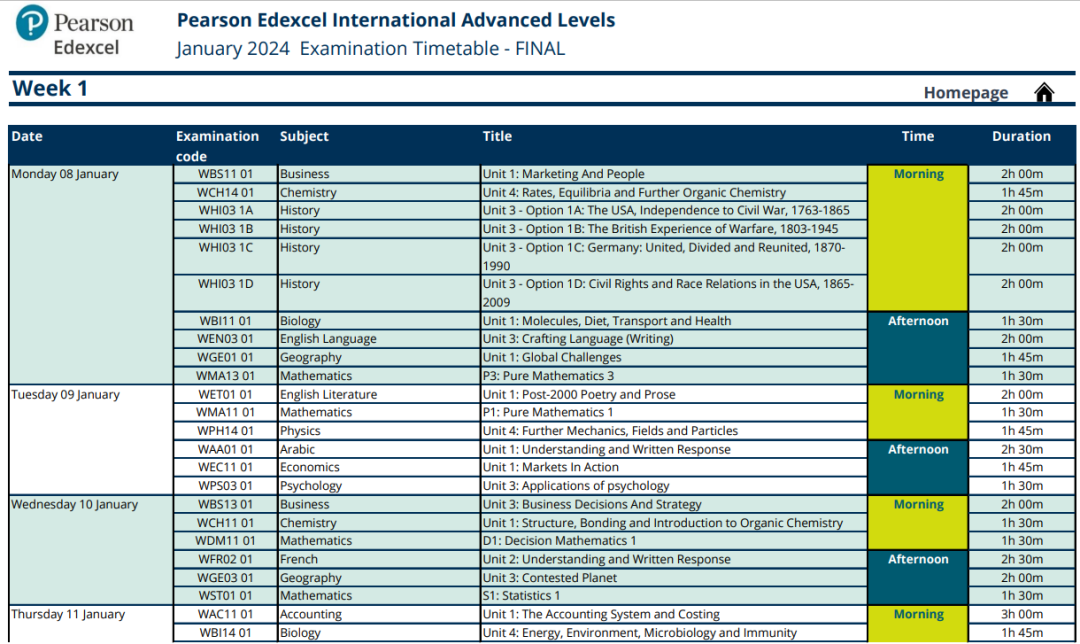Select exam code WPH14 01
Image resolution: width=1080 pixels, height=644 pixels.
pos(225,431)
